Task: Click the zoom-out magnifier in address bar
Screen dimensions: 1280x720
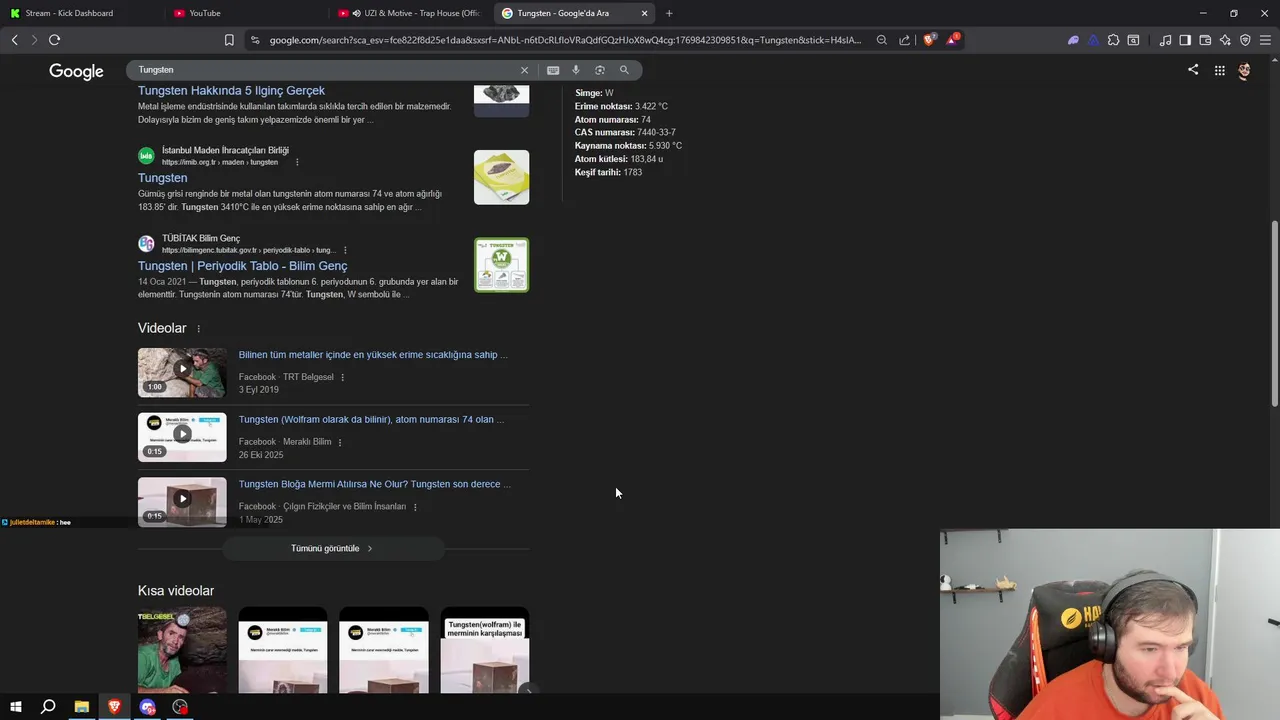Action: tap(881, 40)
